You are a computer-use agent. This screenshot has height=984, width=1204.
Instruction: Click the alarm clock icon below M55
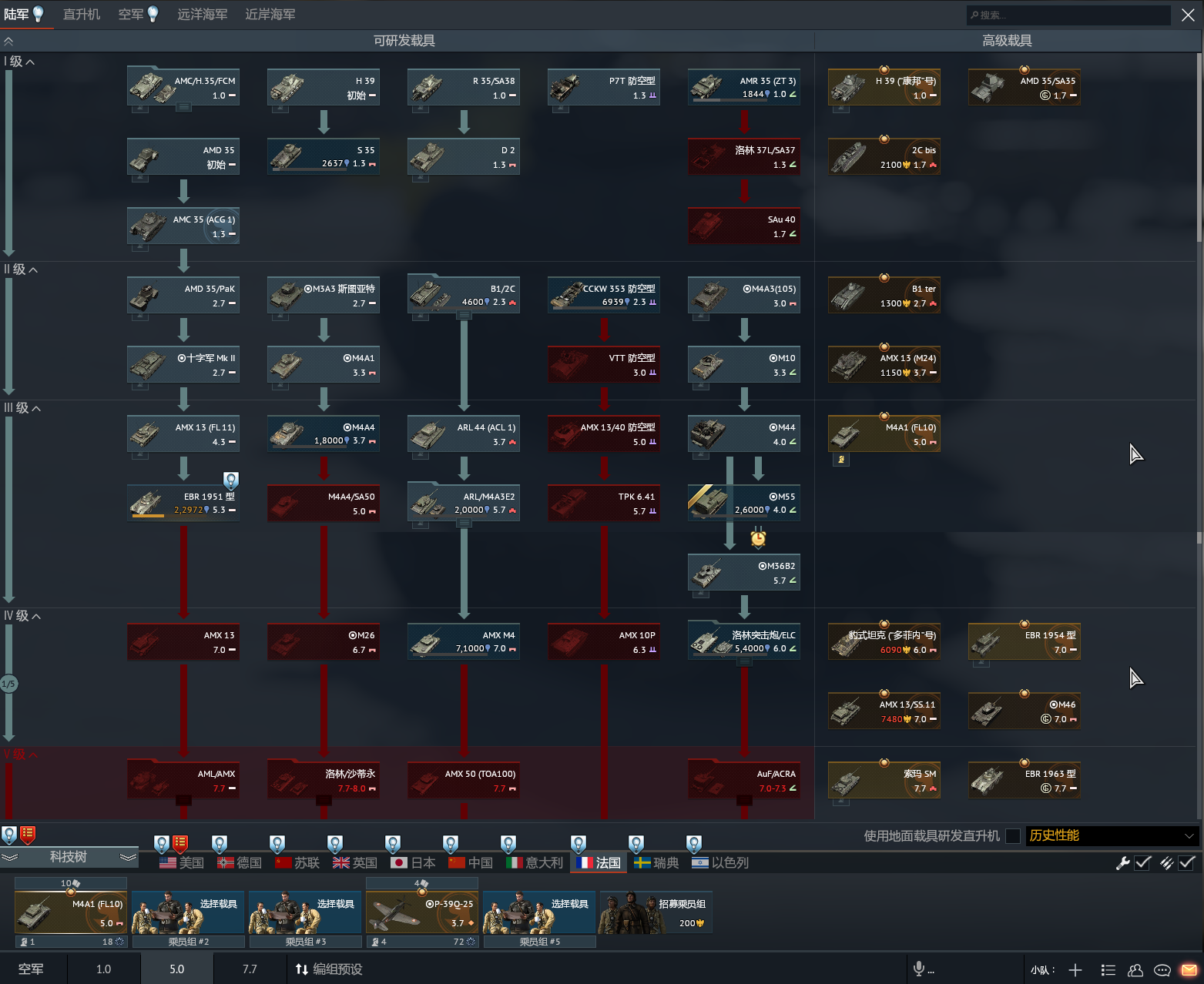click(758, 537)
